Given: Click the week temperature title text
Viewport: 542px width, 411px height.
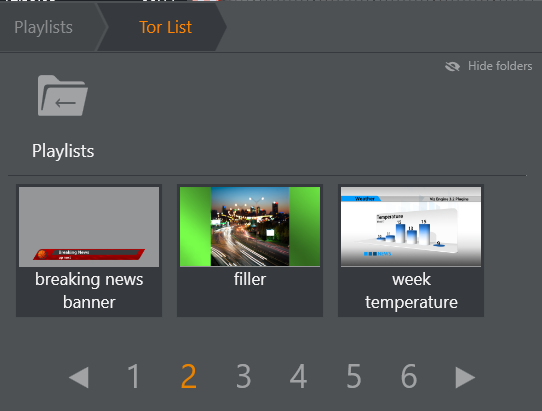Looking at the screenshot, I should click(411, 291).
